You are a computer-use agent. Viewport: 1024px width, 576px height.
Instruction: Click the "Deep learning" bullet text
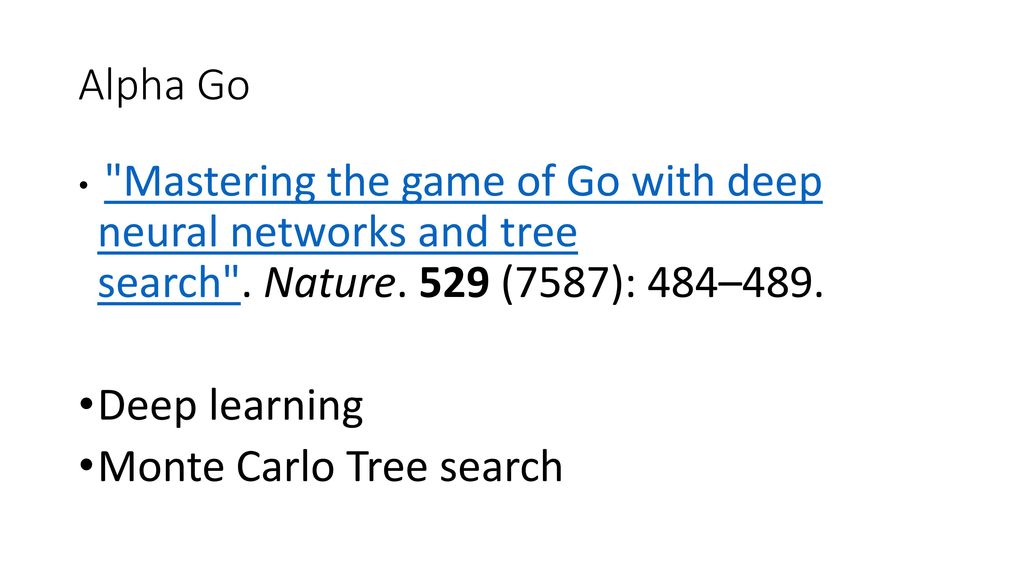tap(231, 406)
